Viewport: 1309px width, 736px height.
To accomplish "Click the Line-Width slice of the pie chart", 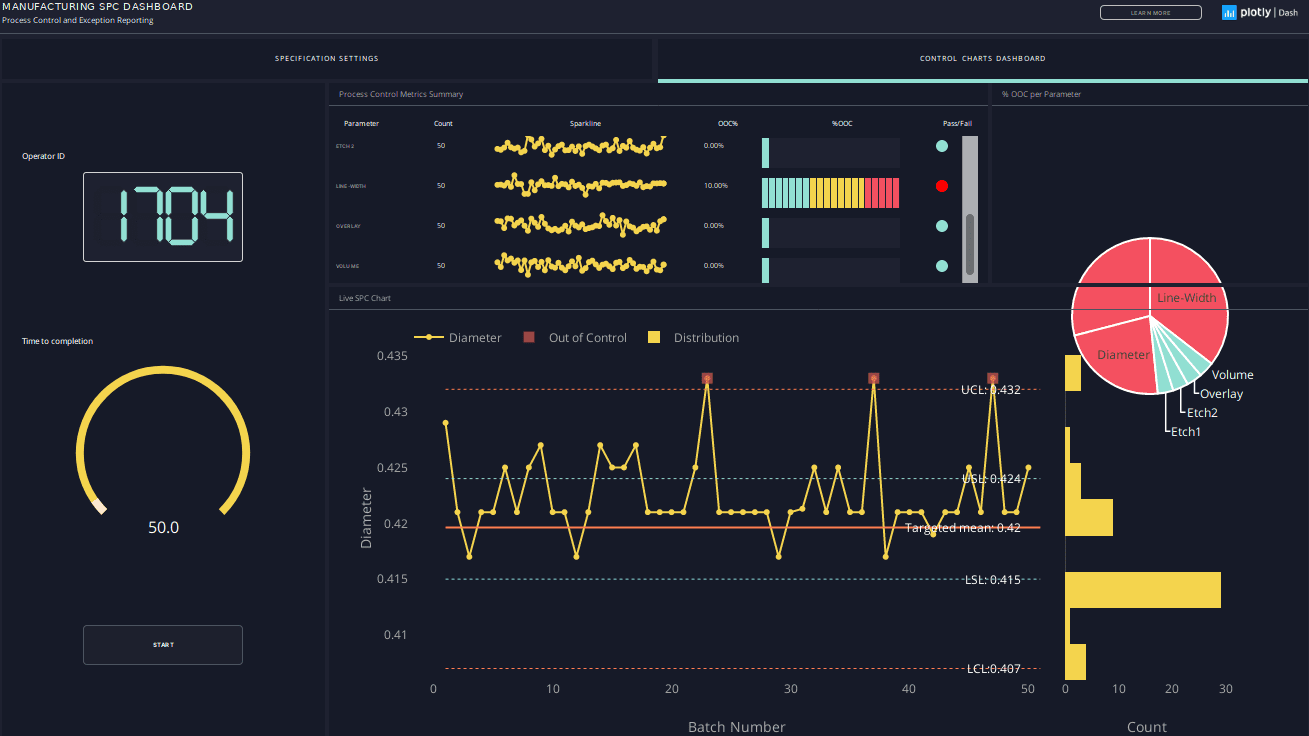I will tap(1187, 298).
